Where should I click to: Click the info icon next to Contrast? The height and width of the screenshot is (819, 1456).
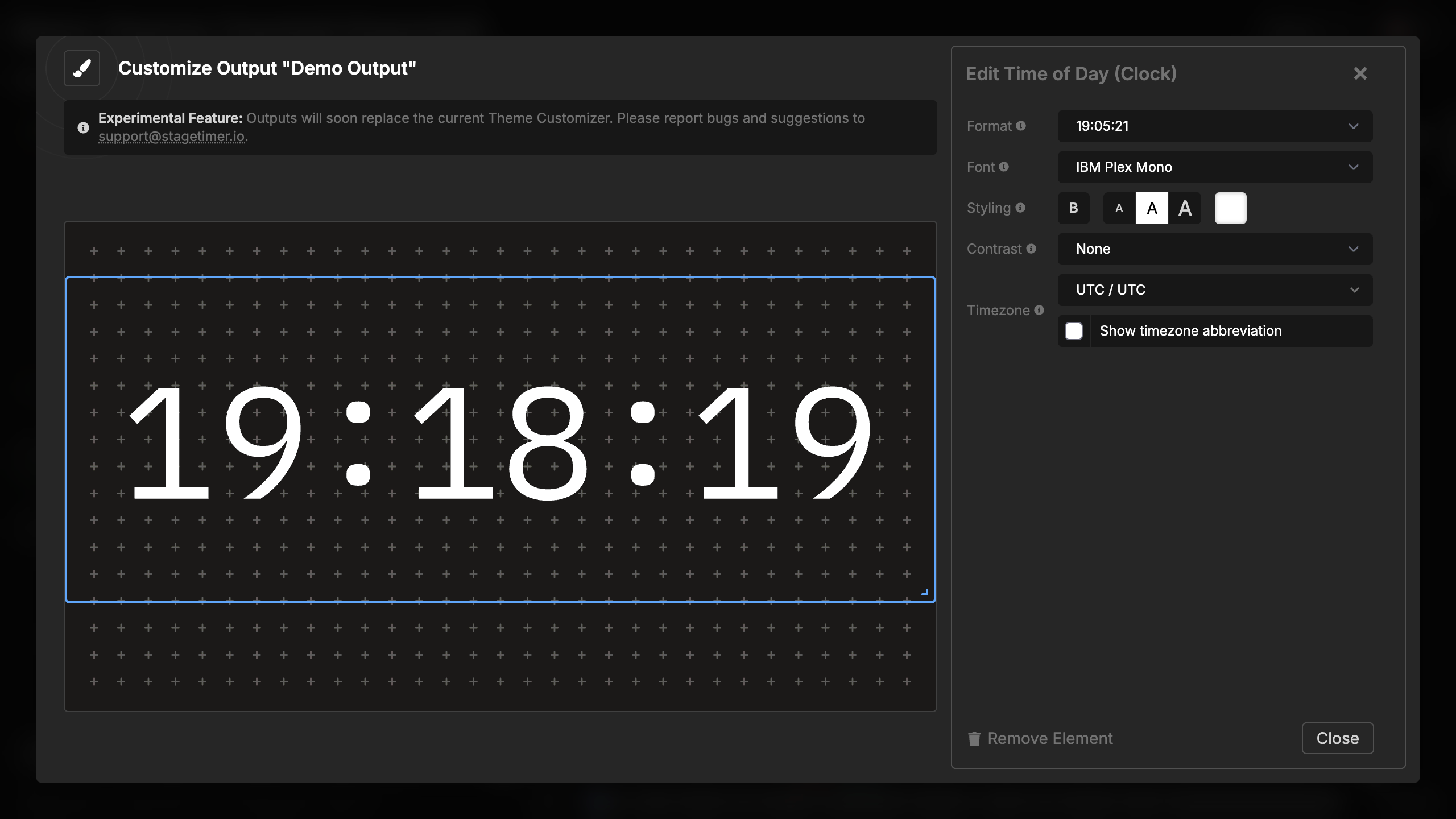point(1032,249)
